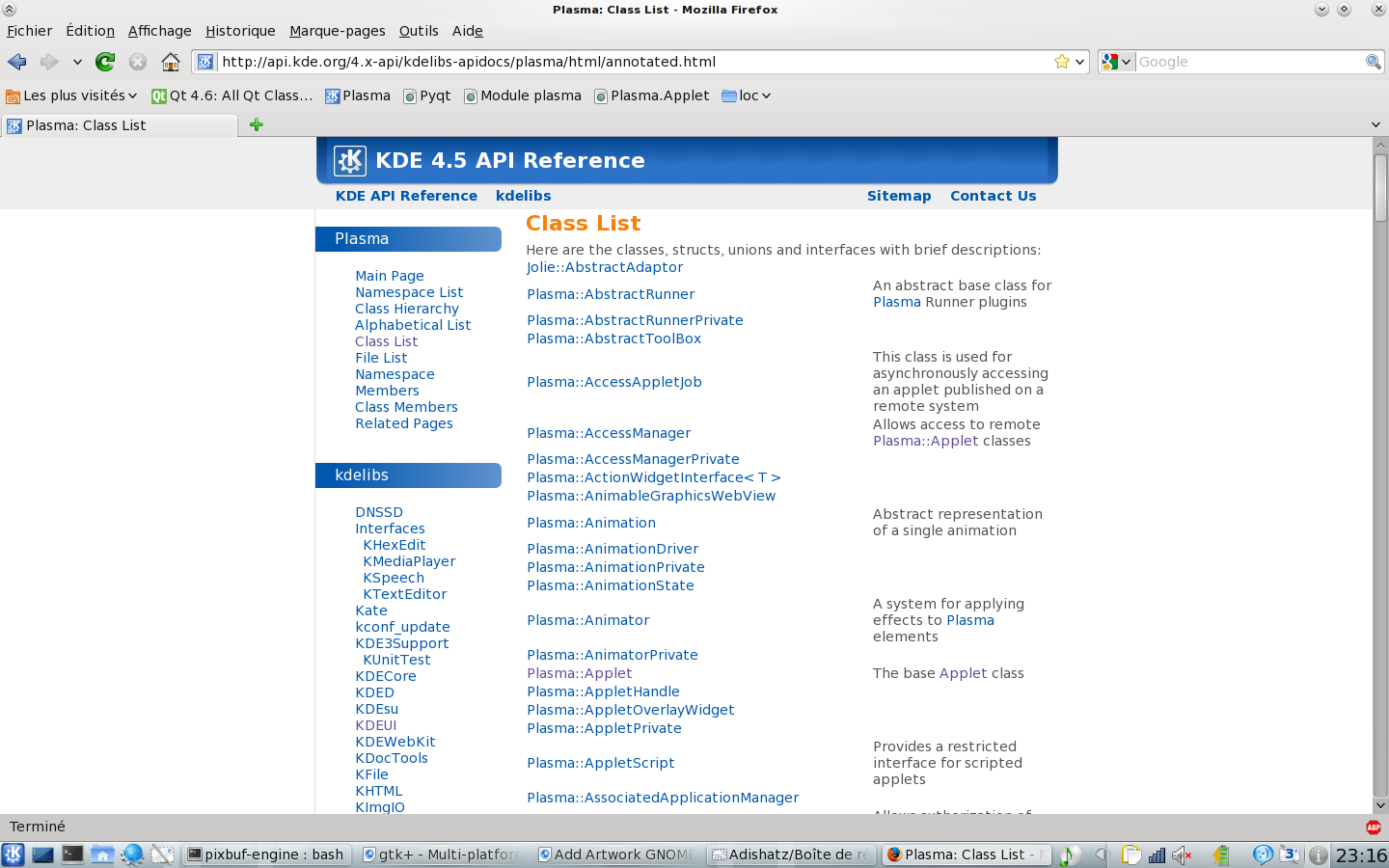This screenshot has height=868, width=1389.
Task: Click the scrollbar down arrow
Action: tap(1380, 805)
